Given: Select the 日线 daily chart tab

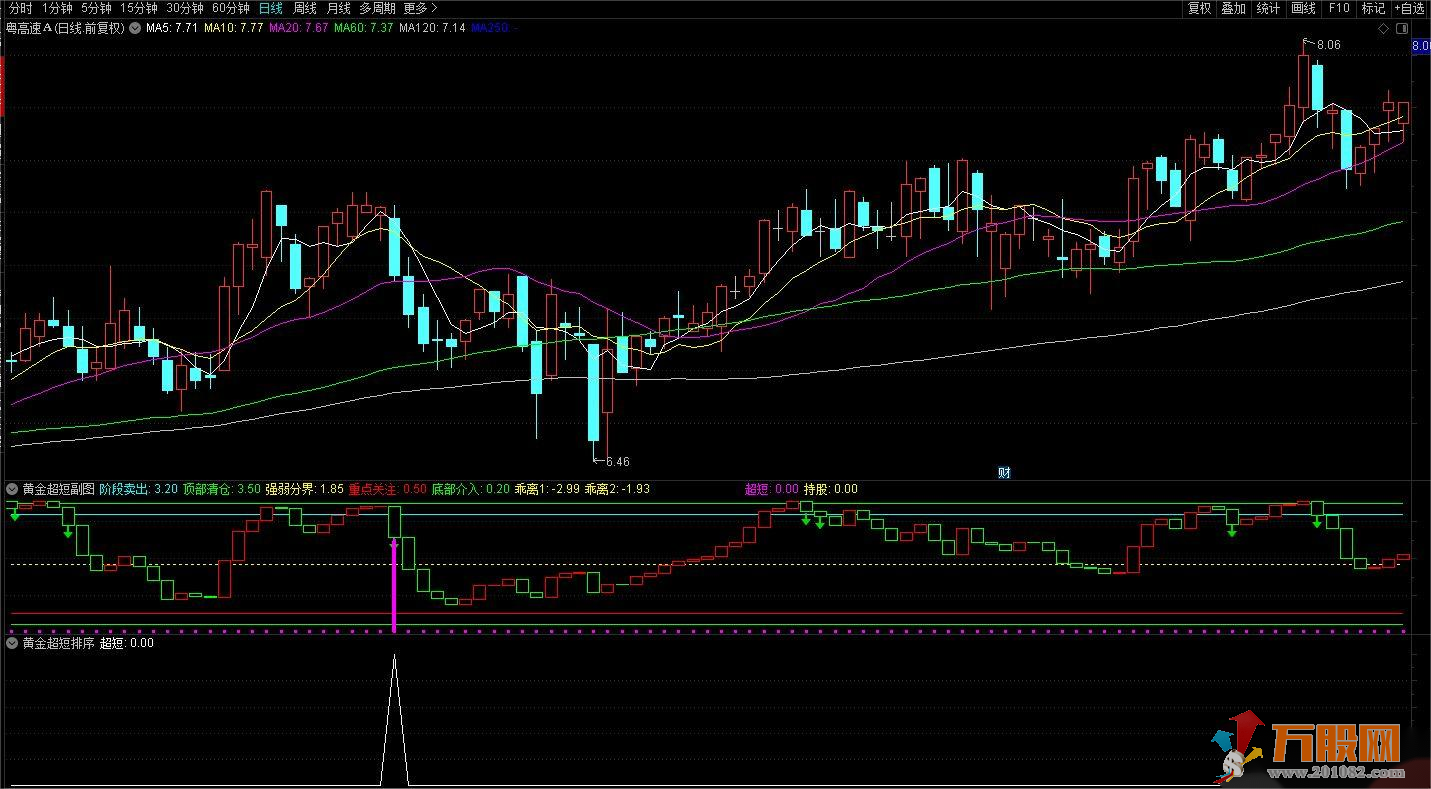Looking at the screenshot, I should 270,8.
